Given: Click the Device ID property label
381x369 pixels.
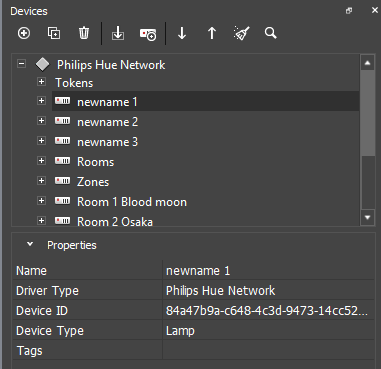Looking at the screenshot, I should click(x=42, y=311).
